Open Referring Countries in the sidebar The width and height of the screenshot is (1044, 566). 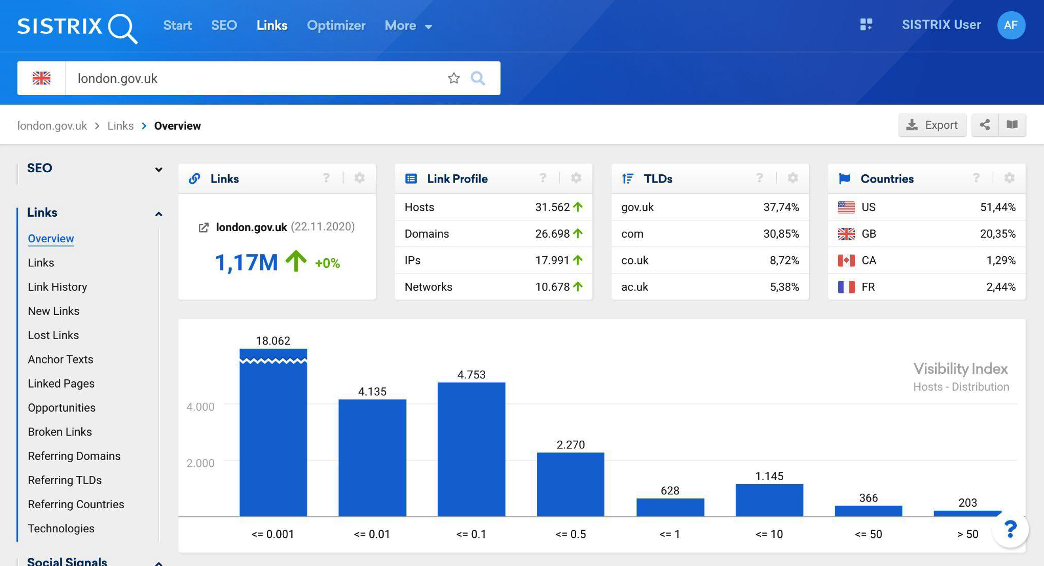76,504
